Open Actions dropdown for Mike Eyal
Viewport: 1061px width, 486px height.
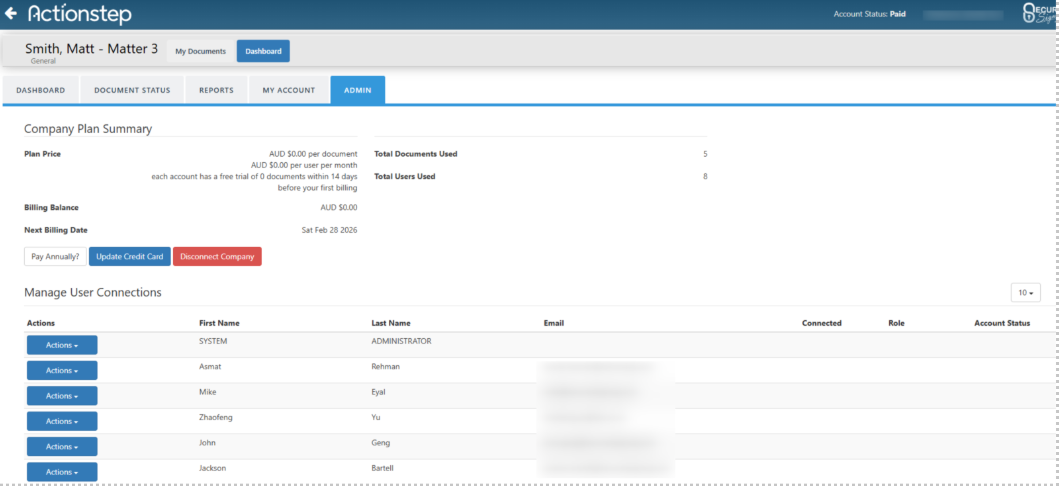click(62, 396)
